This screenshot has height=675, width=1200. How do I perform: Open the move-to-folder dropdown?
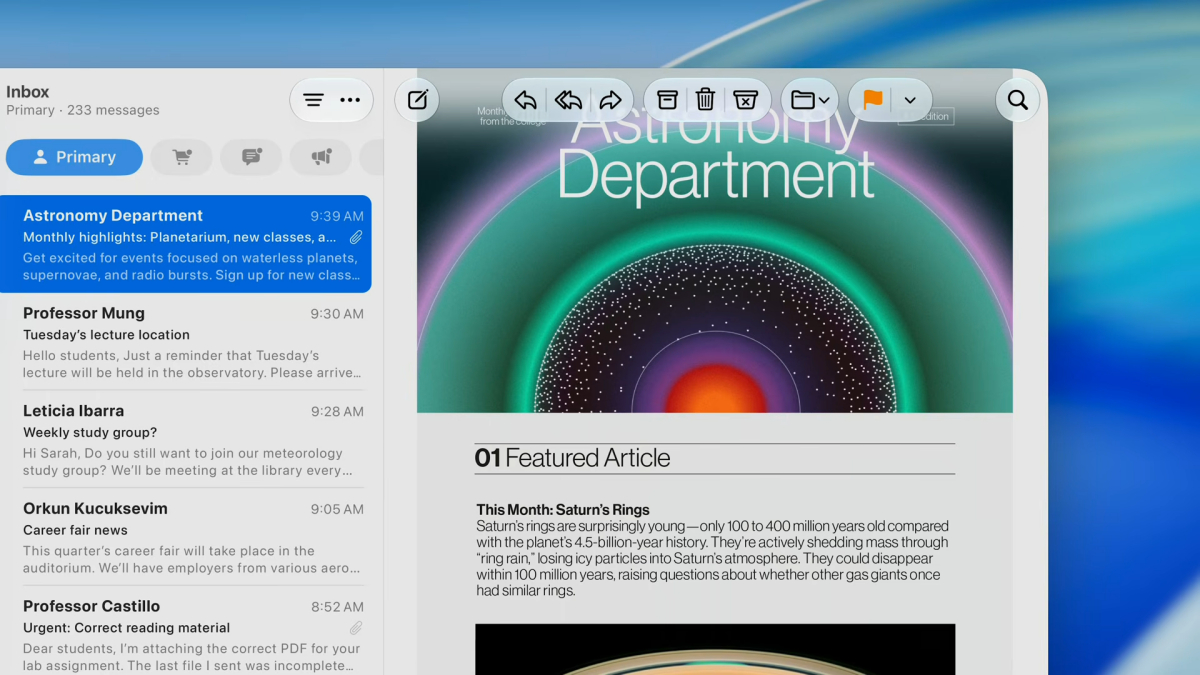coord(810,100)
